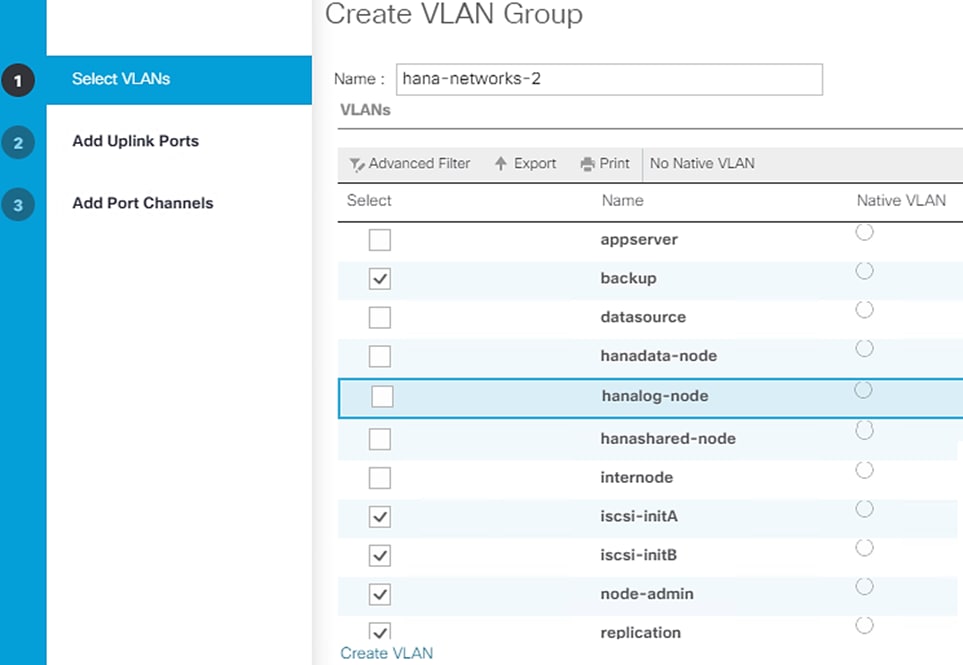Go to Add Uplink Ports step
The width and height of the screenshot is (963, 665).
pyautogui.click(x=135, y=141)
